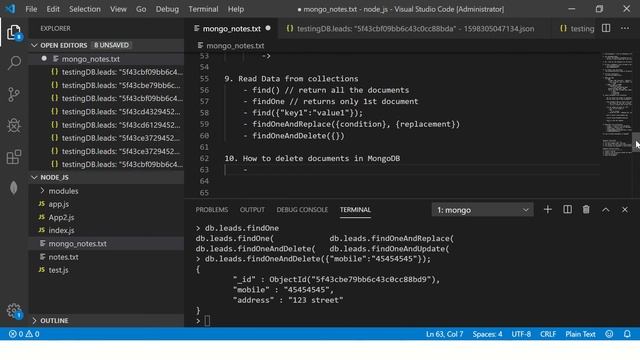Open the Explorer view in activity bar
640x360 pixels.
[14, 32]
